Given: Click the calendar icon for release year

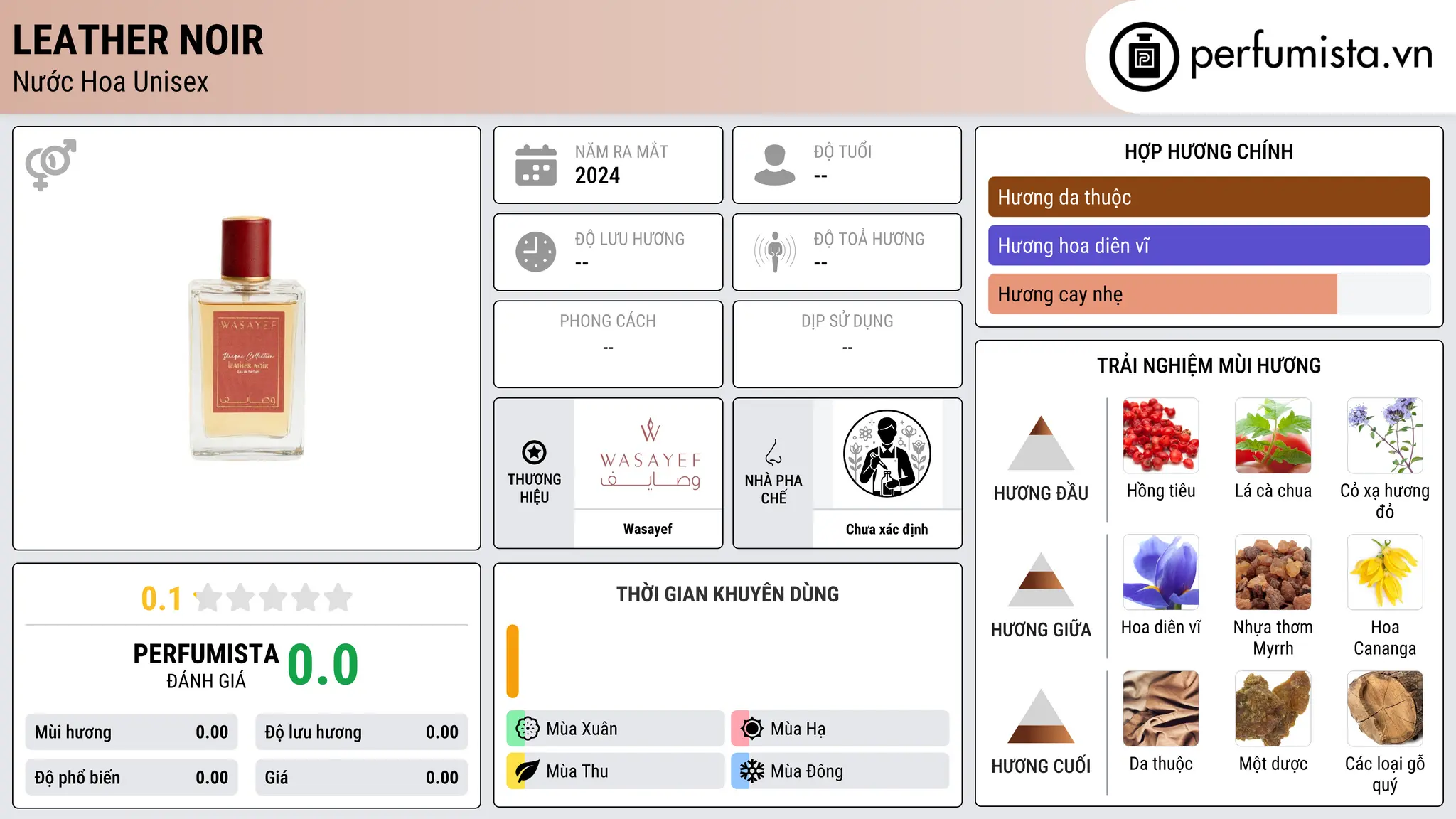Looking at the screenshot, I should (536, 165).
